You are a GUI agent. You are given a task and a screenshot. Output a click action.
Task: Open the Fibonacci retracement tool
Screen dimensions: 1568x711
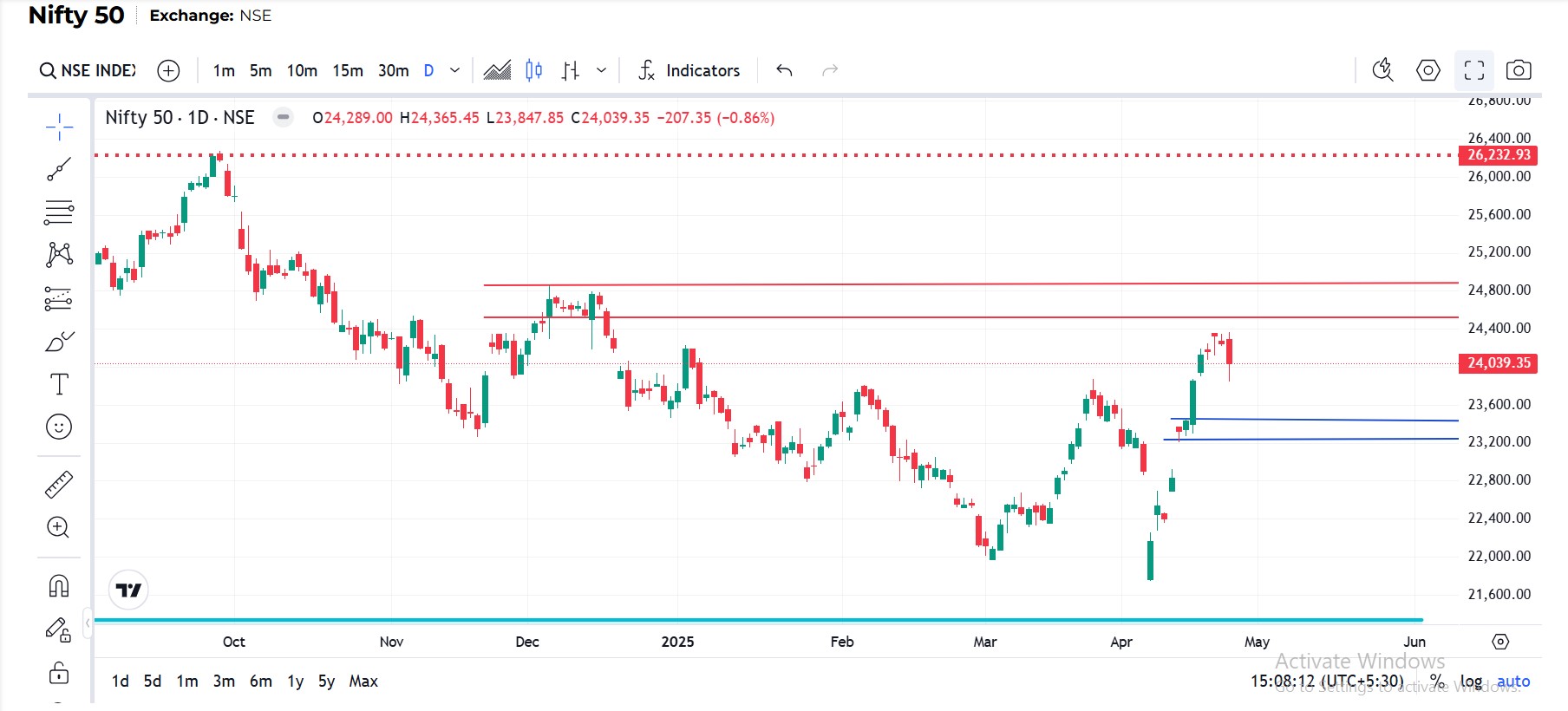click(59, 212)
